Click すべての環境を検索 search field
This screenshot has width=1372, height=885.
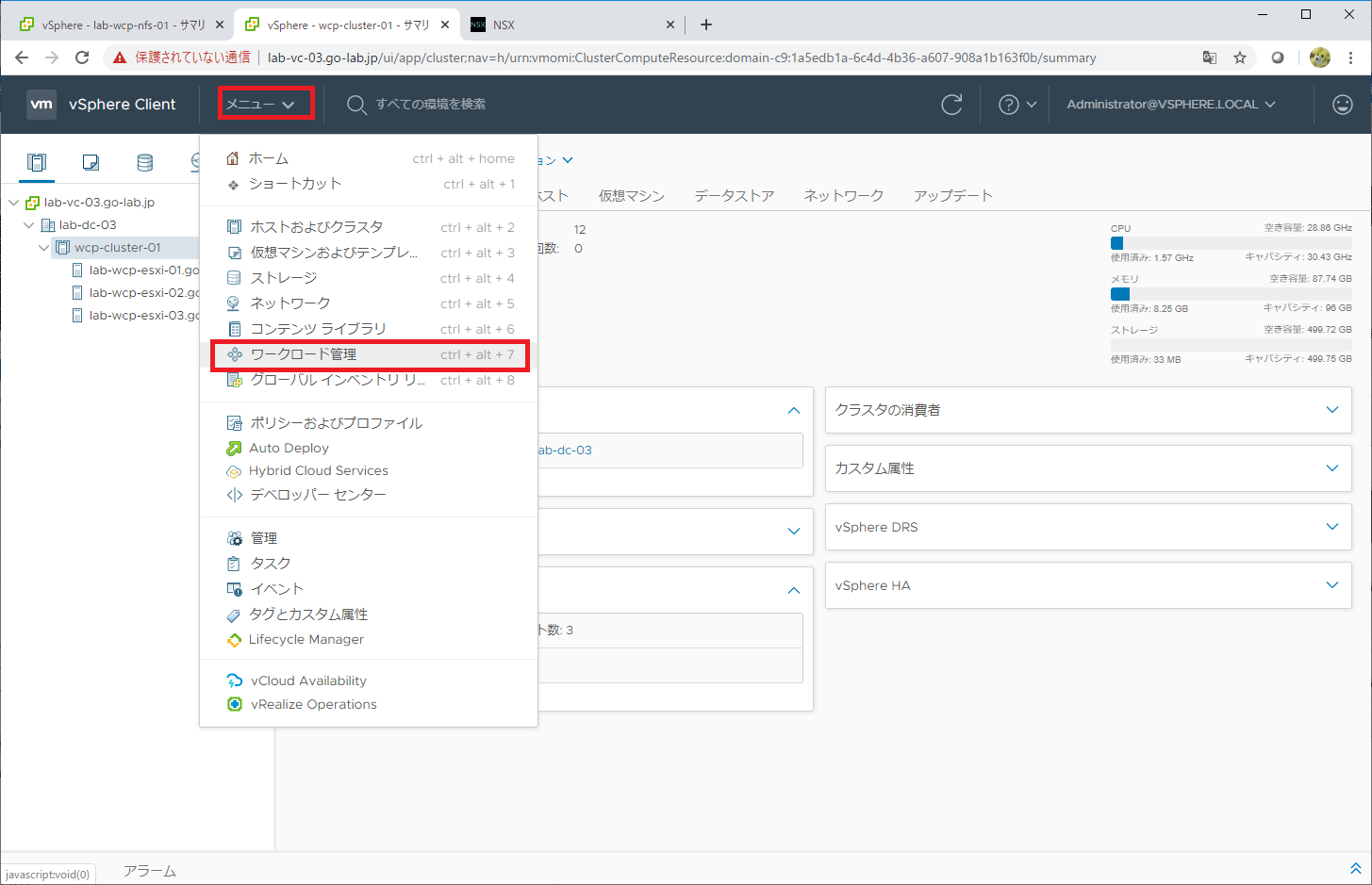431,104
